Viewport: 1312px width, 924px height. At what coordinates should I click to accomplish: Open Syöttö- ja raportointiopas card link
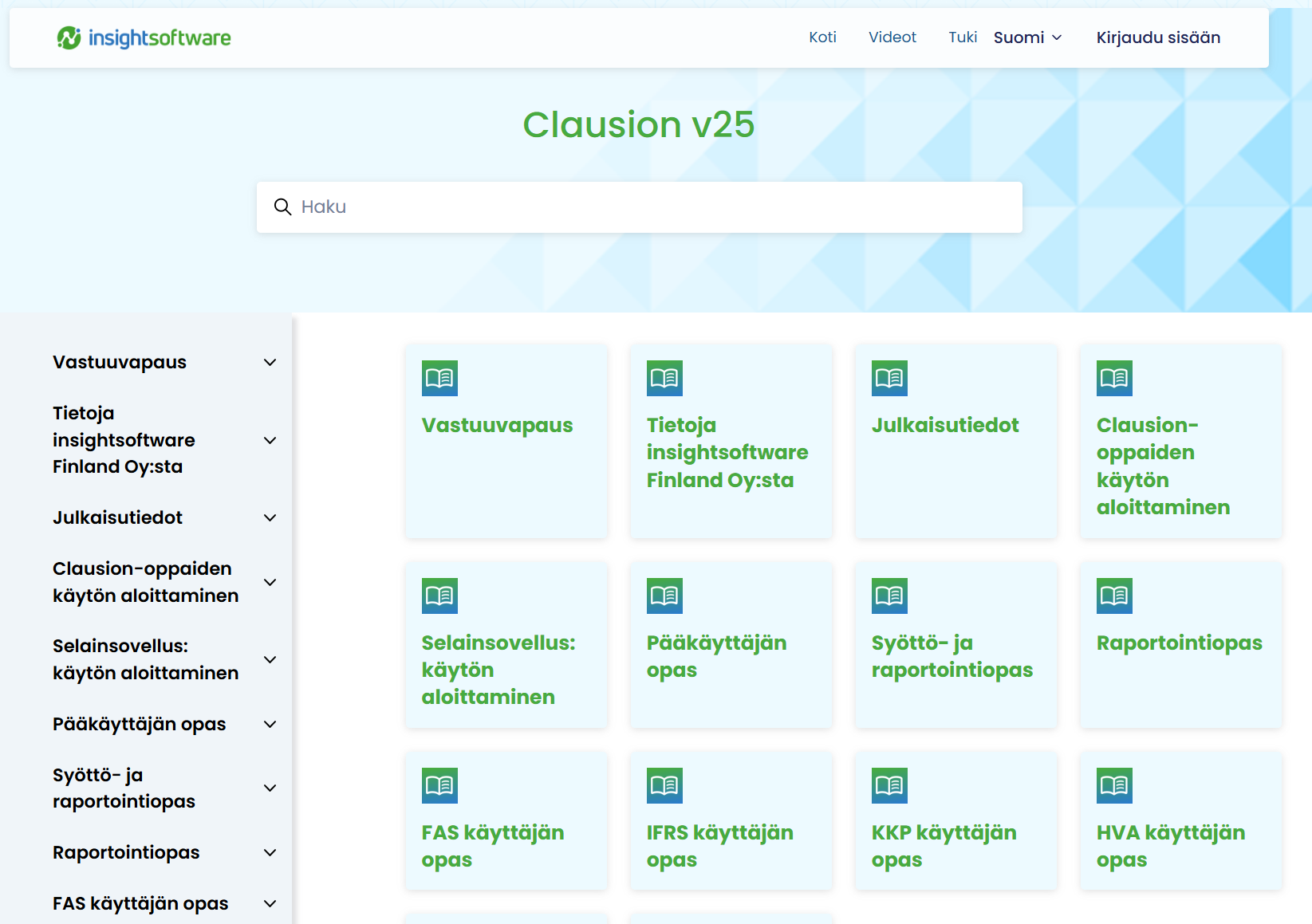click(952, 656)
